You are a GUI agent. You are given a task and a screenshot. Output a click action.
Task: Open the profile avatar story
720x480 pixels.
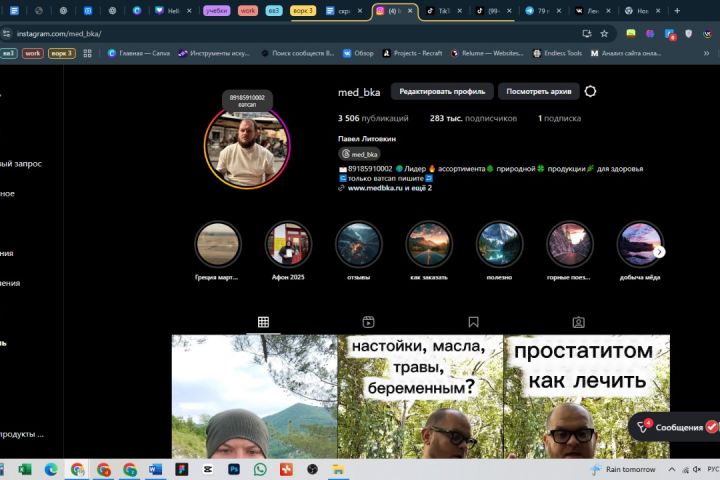(247, 147)
